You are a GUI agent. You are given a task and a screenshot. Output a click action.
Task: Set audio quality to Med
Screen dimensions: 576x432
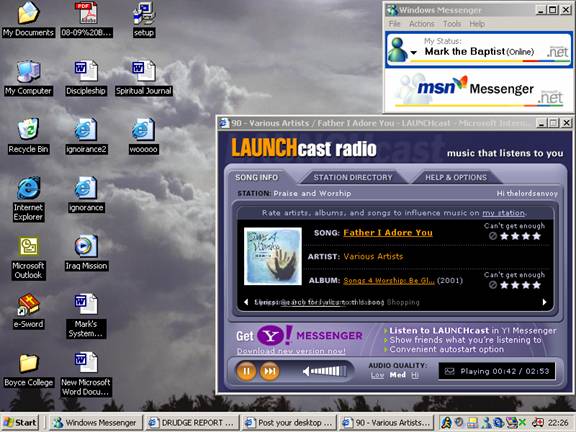pos(397,375)
